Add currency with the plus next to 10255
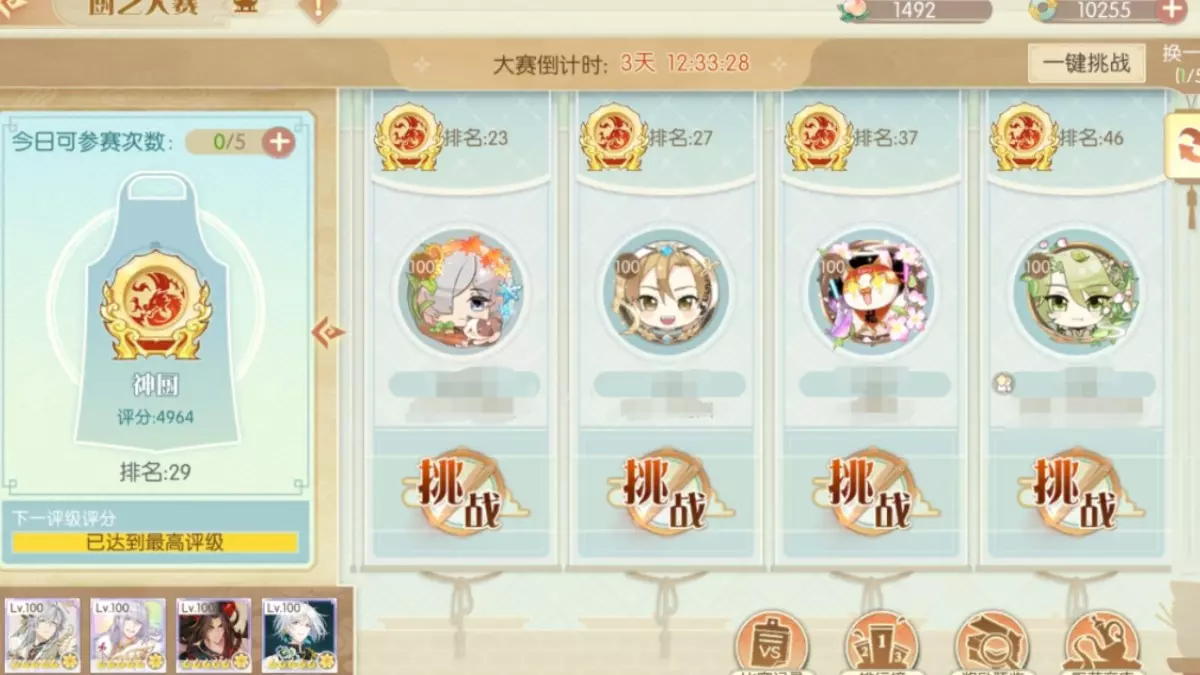The width and height of the screenshot is (1200, 675). (x=1171, y=11)
